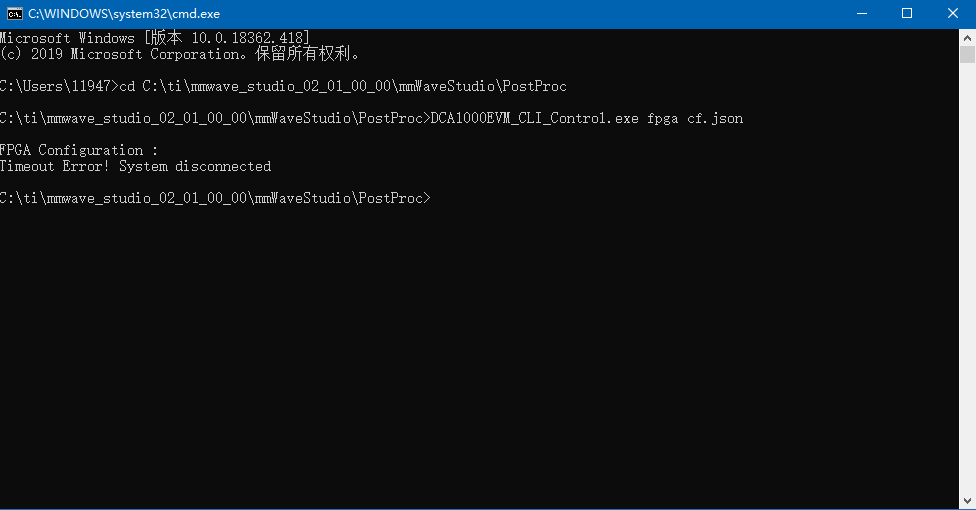976x510 pixels.
Task: Maximize the cmd.exe window
Action: [907, 14]
